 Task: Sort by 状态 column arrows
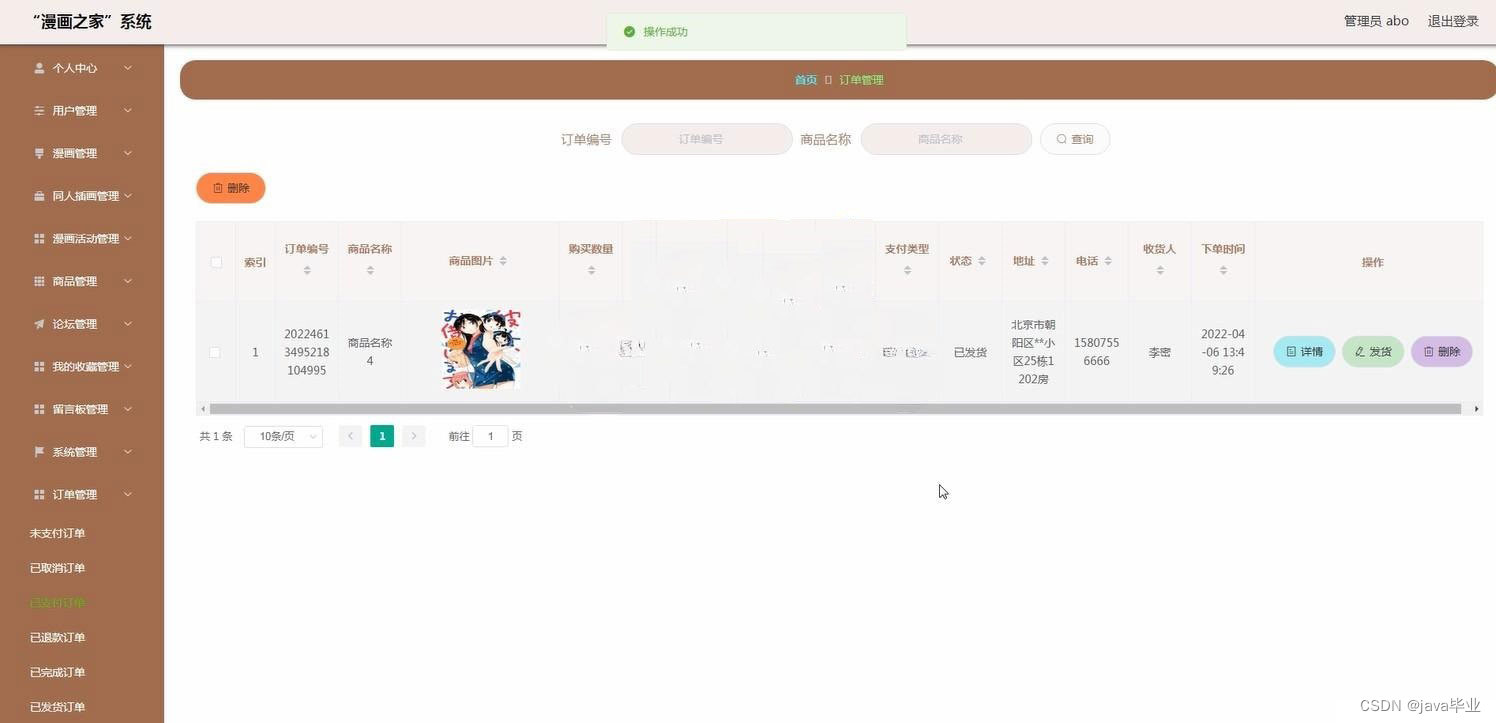[982, 261]
